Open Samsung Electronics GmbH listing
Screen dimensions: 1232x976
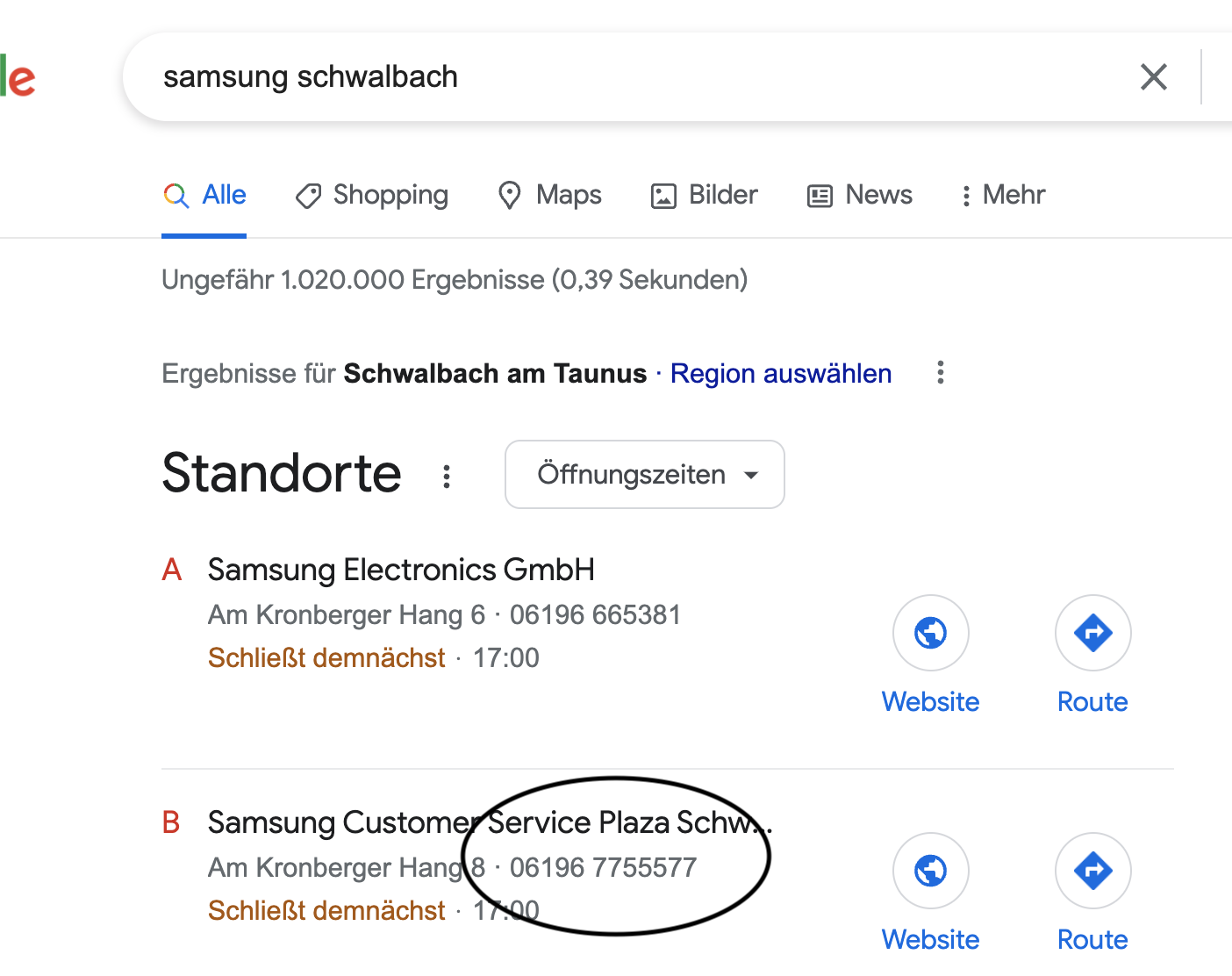click(x=401, y=571)
